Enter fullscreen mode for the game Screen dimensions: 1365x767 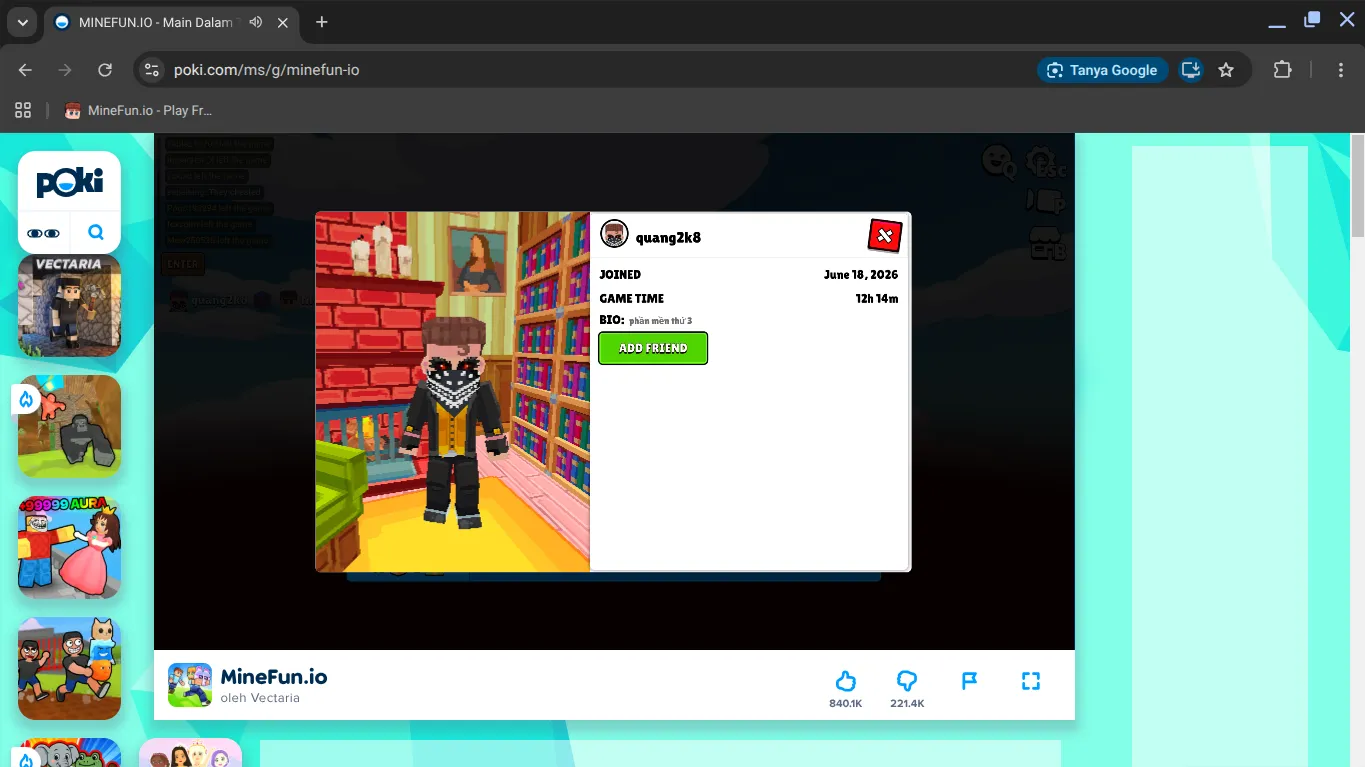(1031, 682)
